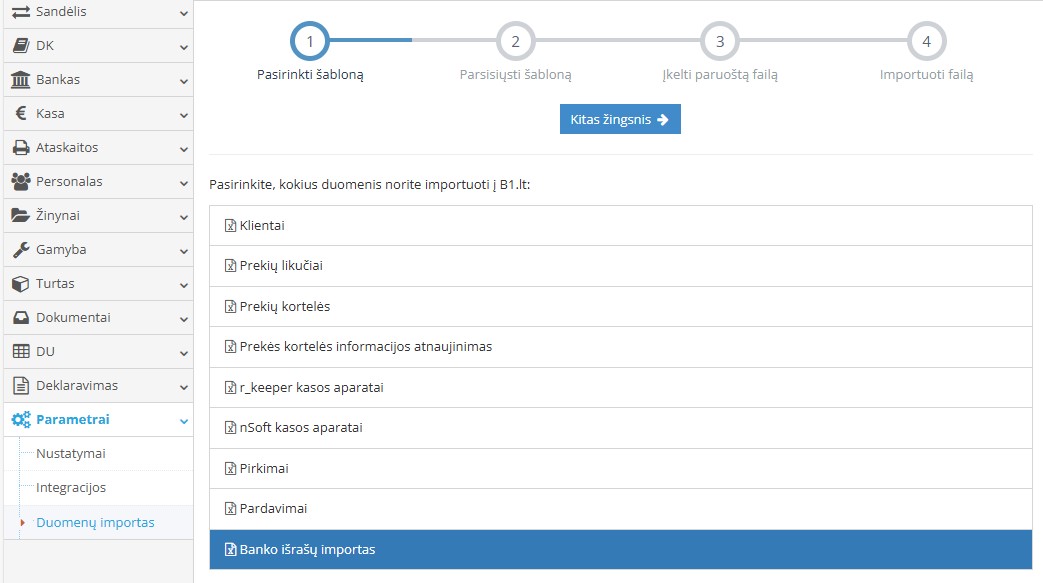The height and width of the screenshot is (583, 1043).
Task: Expand the Deklaravimas chevron
Action: click(183, 387)
